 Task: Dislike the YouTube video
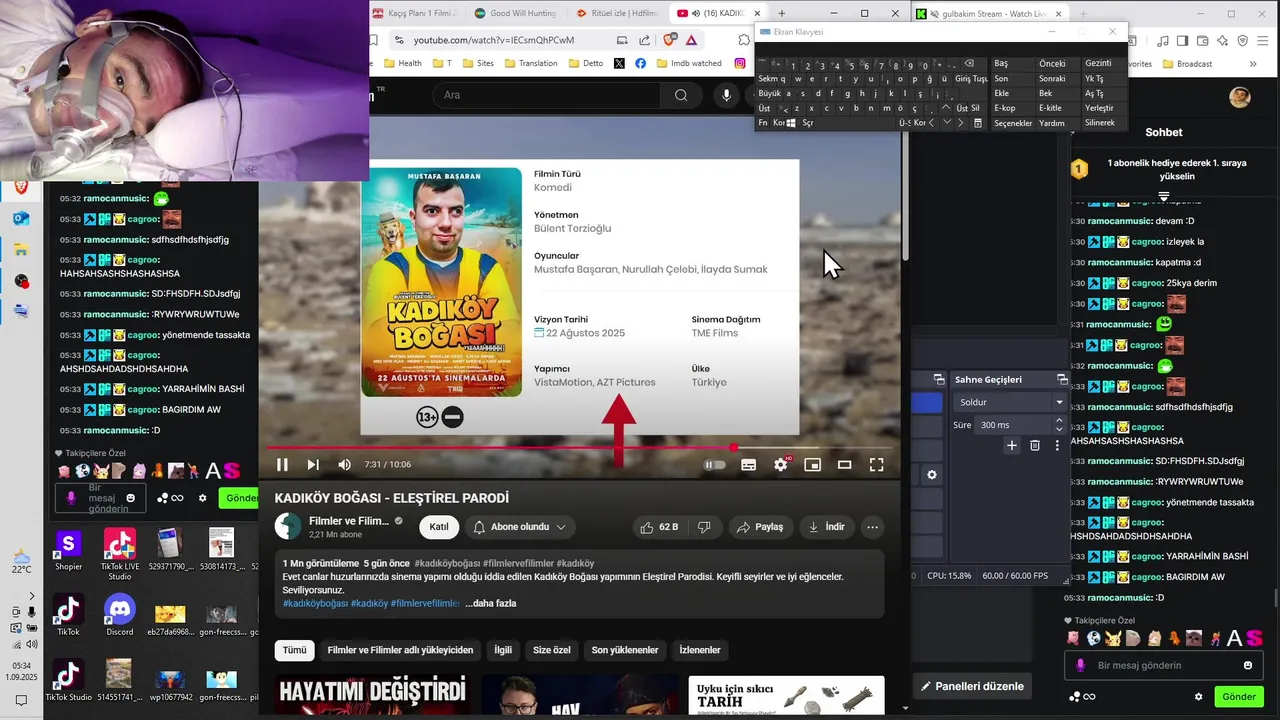click(x=704, y=527)
